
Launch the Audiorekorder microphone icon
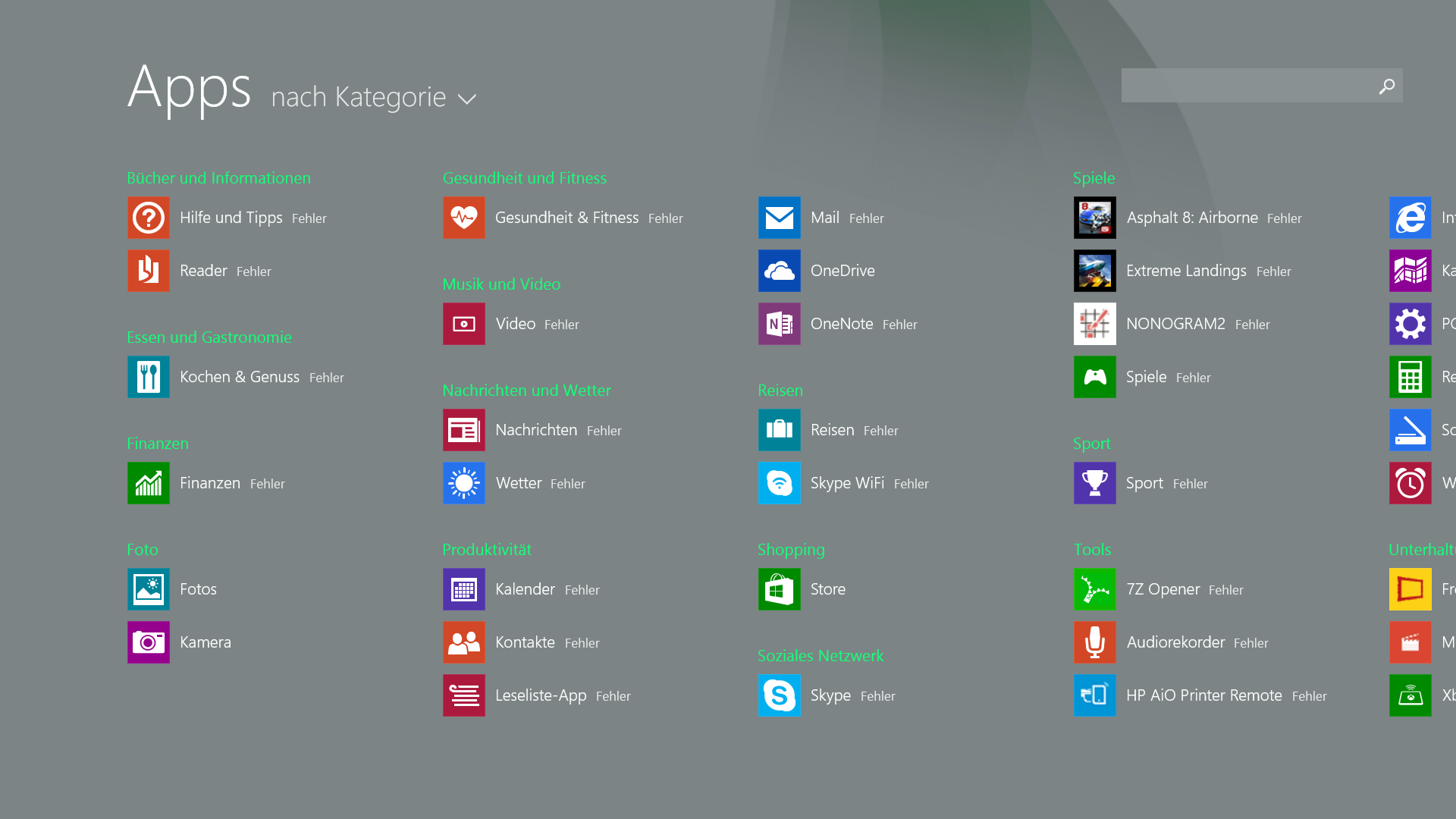[x=1094, y=642]
